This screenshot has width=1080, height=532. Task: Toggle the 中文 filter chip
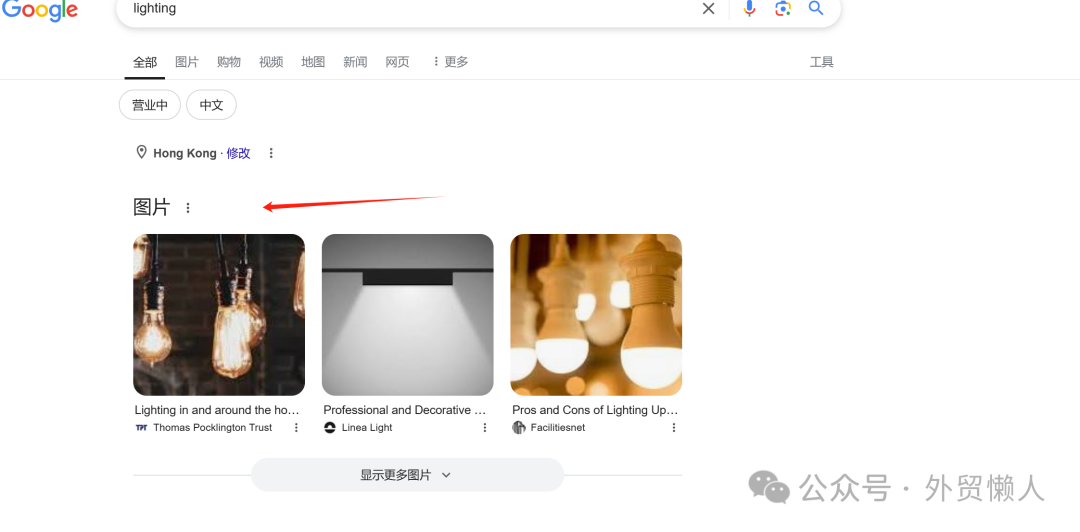coord(211,105)
